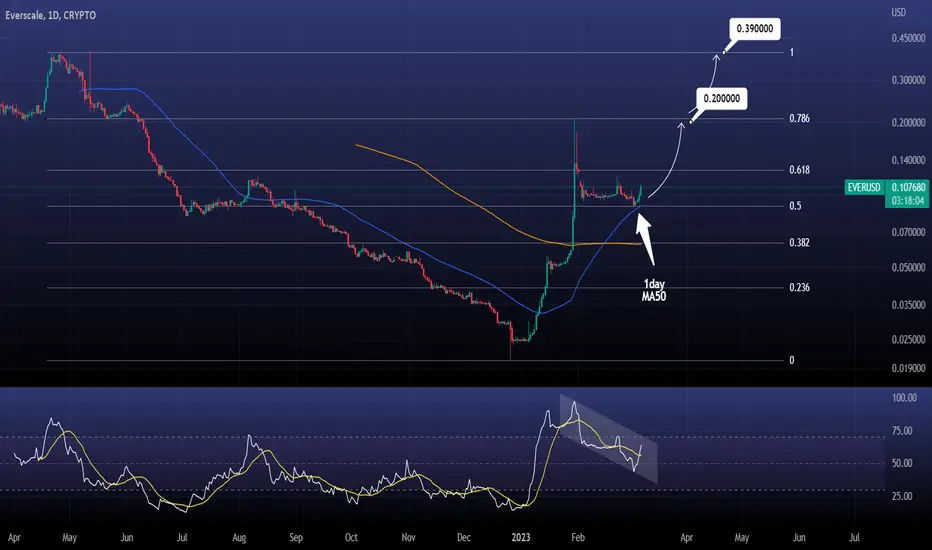Click the 0.140000 price axis value
The image size is (932, 550).
click(908, 161)
